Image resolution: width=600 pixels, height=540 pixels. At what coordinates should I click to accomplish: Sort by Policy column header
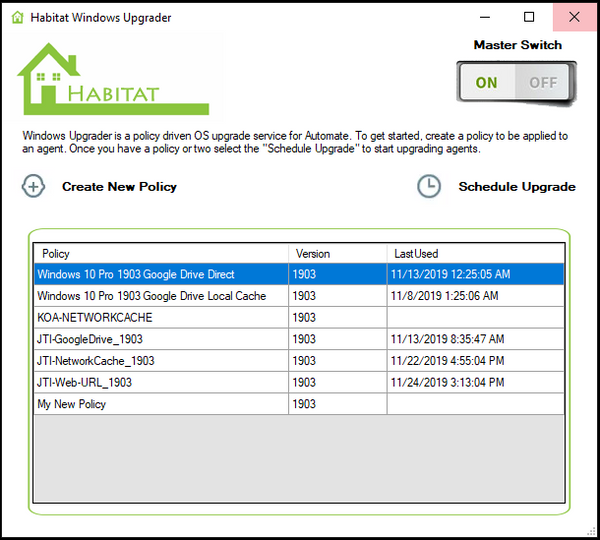click(x=161, y=253)
